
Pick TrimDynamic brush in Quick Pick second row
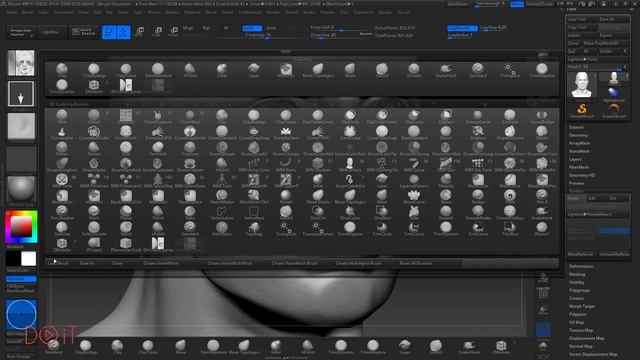pyautogui.click(x=62, y=86)
